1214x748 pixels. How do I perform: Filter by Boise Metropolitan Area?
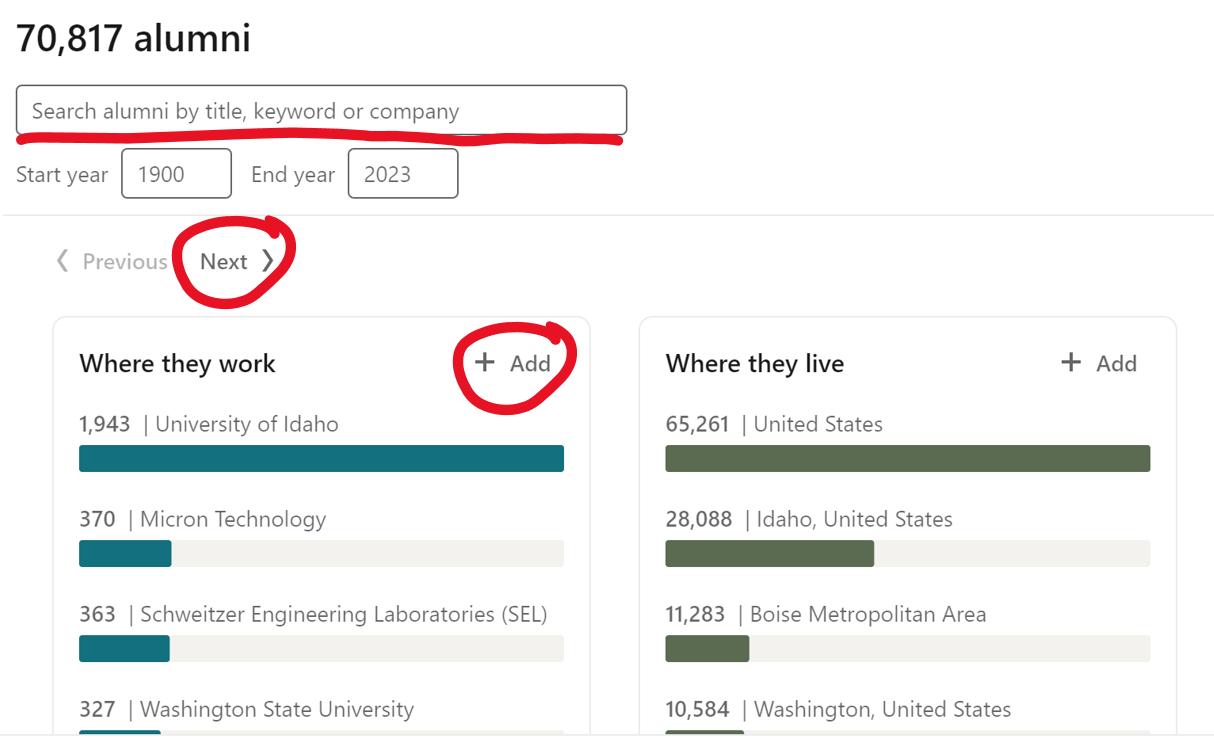click(x=867, y=614)
